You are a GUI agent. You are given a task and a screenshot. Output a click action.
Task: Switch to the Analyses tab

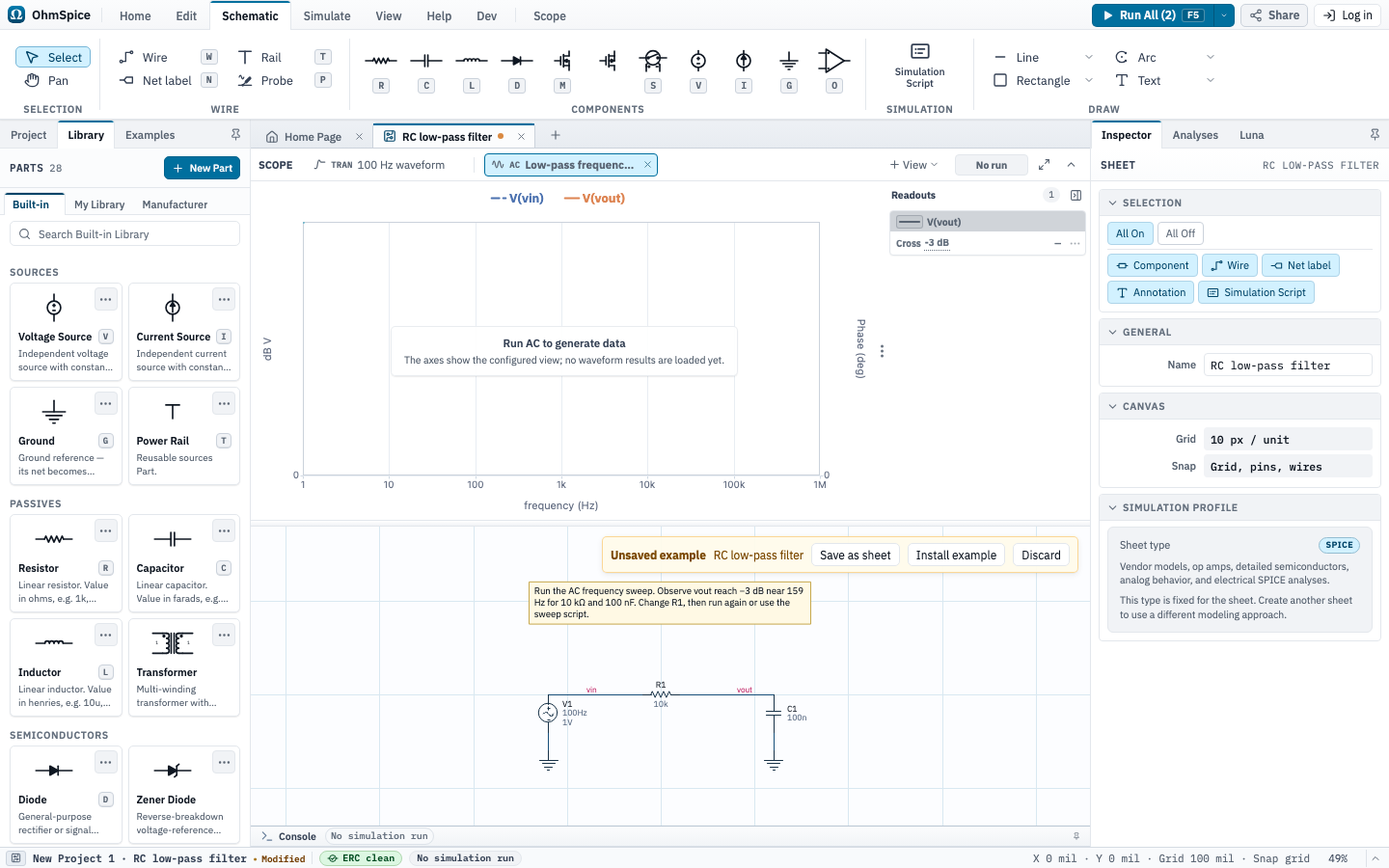coord(1195,135)
